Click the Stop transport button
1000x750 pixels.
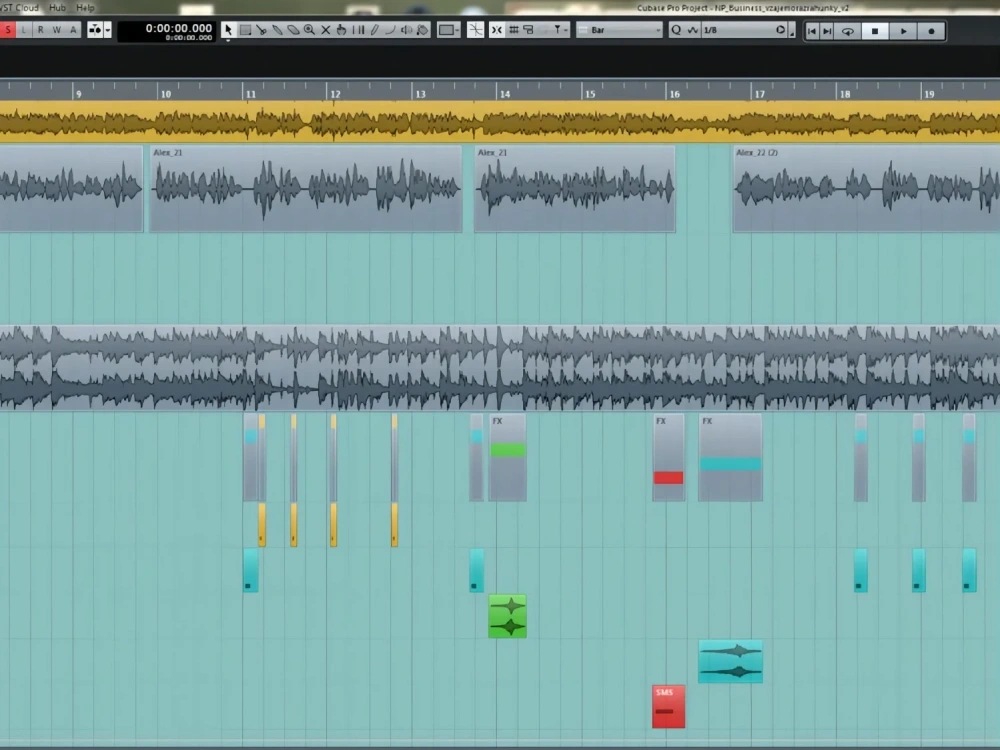[x=875, y=31]
